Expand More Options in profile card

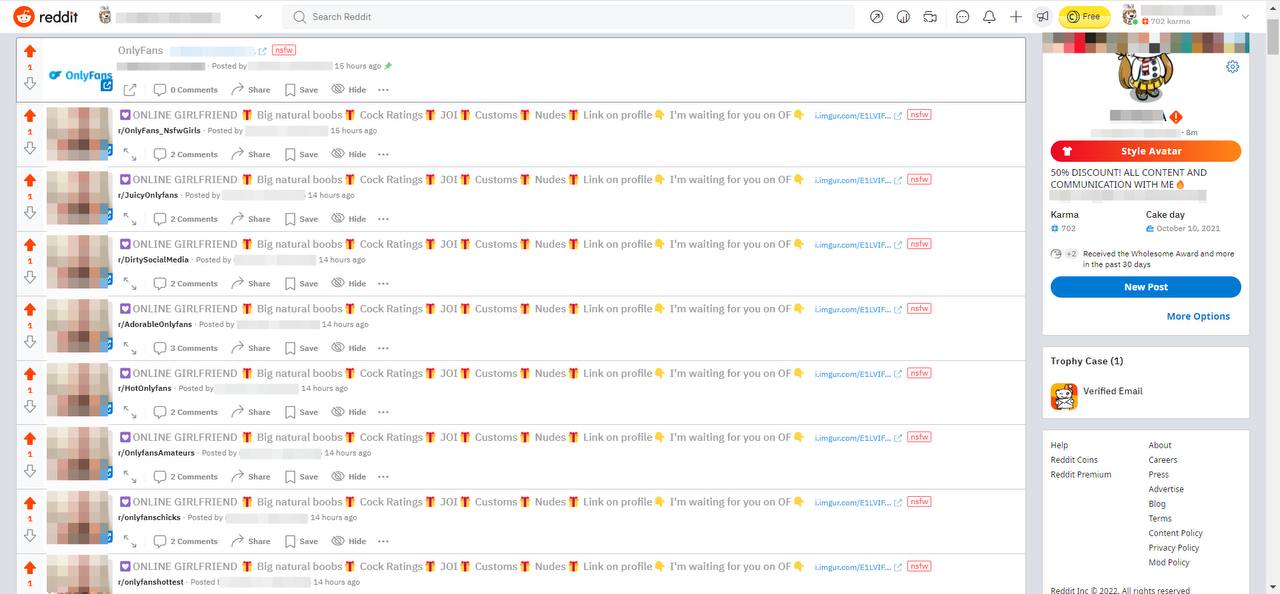(x=1198, y=316)
